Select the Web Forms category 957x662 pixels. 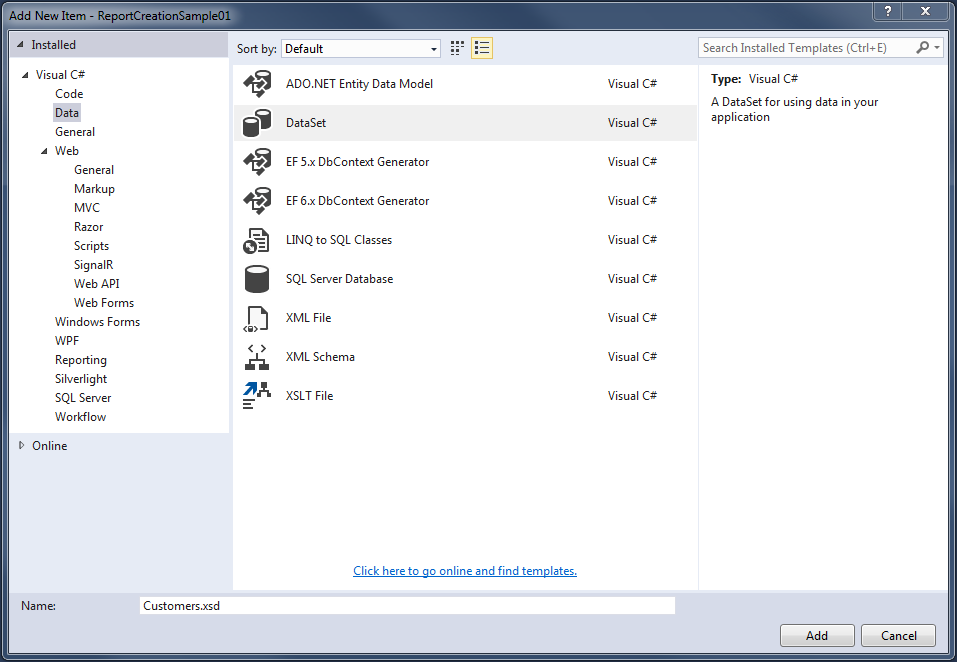(104, 303)
